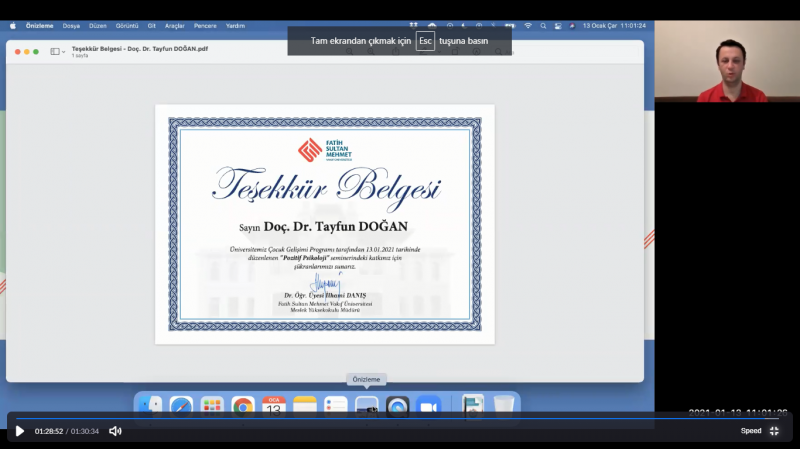
Task: Play the video recording
Action: point(19,431)
